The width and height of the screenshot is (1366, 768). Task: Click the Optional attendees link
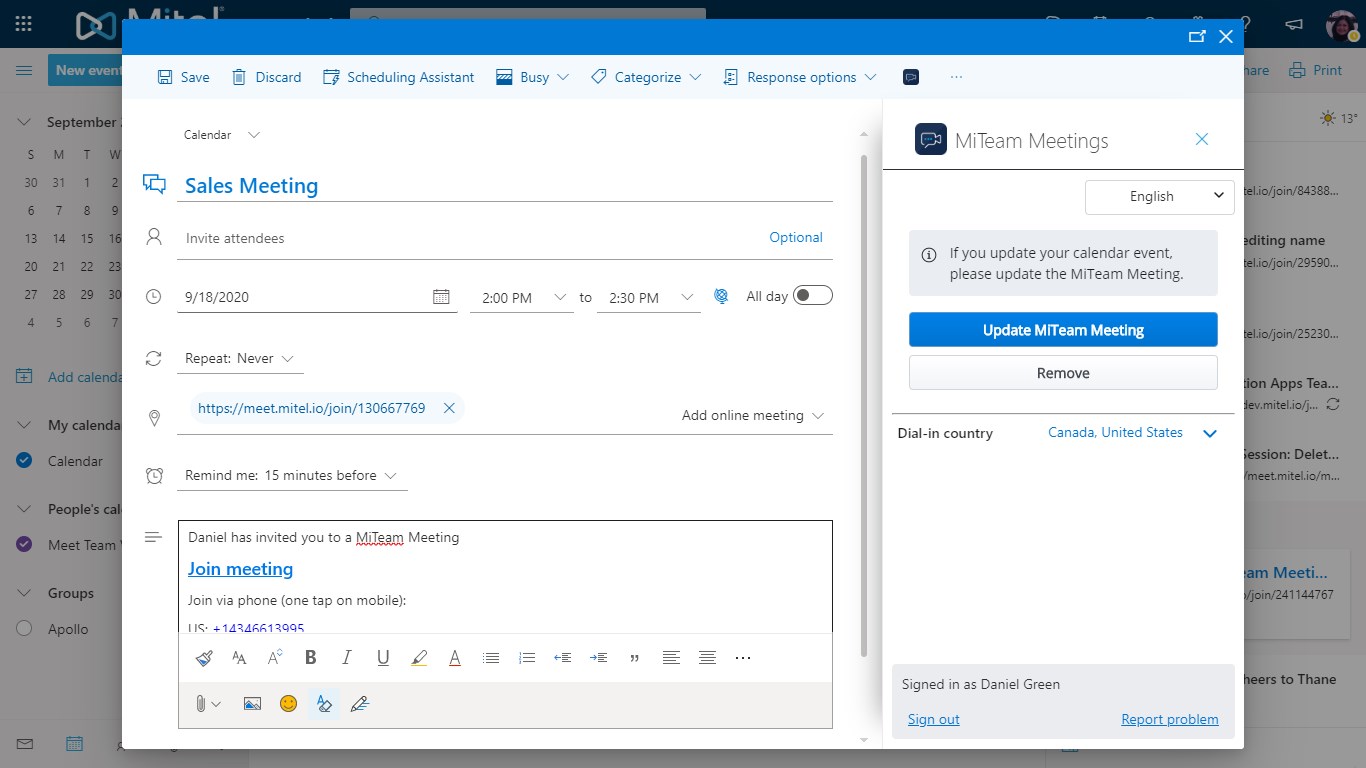796,238
